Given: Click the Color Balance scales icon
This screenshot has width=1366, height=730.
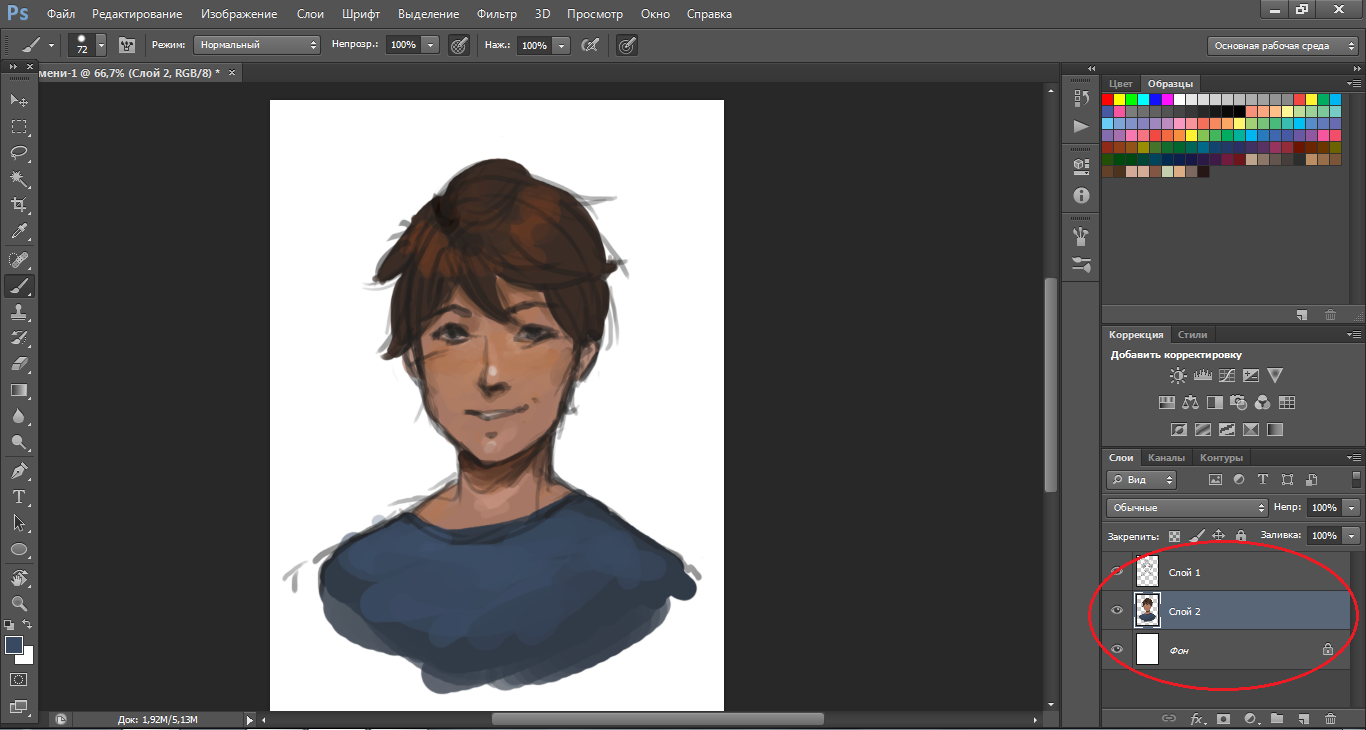Looking at the screenshot, I should (x=1190, y=403).
